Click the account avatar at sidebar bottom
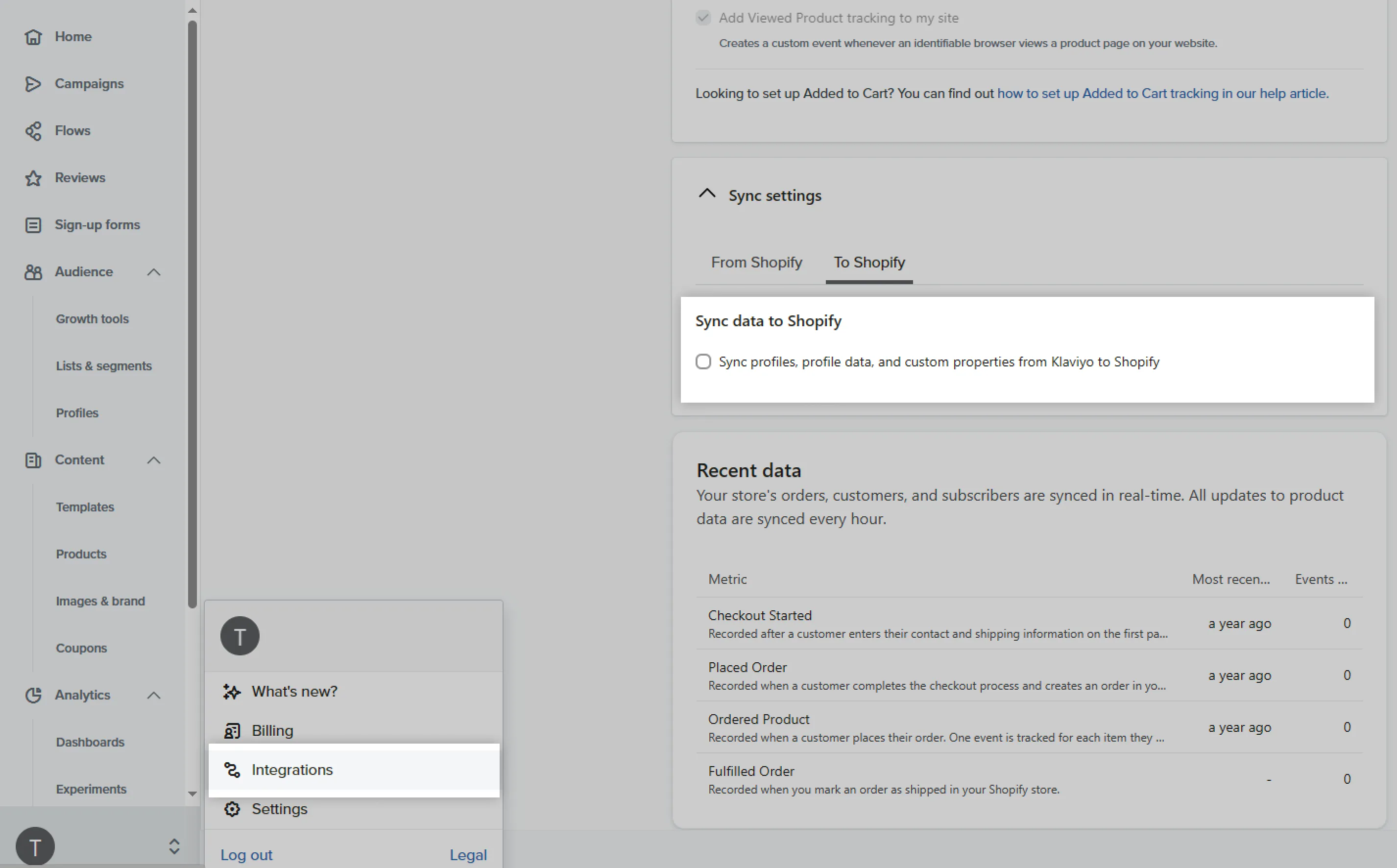Screen dimensions: 1397x868 pos(35,846)
